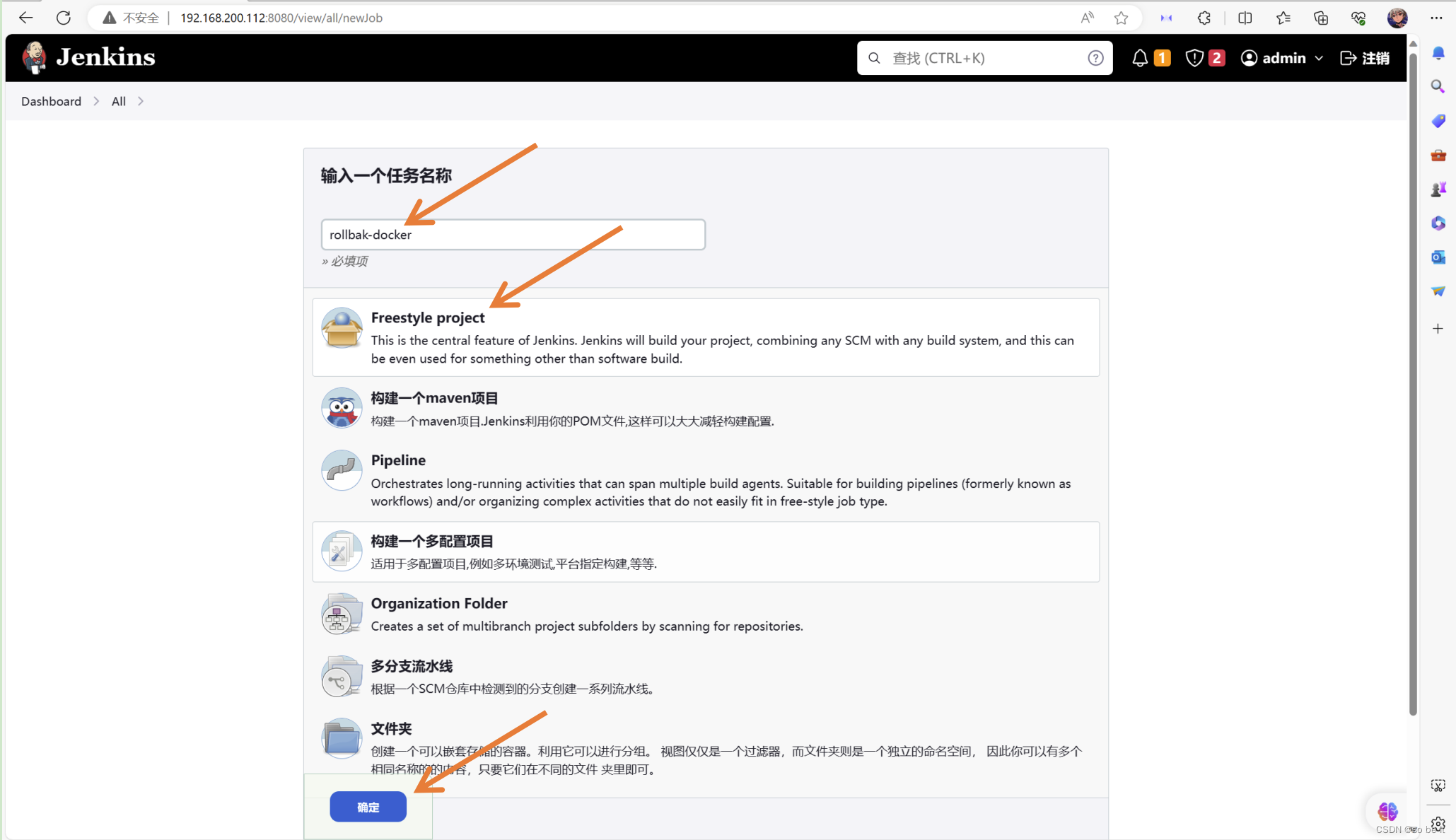Click the read aloud icon in address bar
The image size is (1456, 840).
[x=1087, y=18]
